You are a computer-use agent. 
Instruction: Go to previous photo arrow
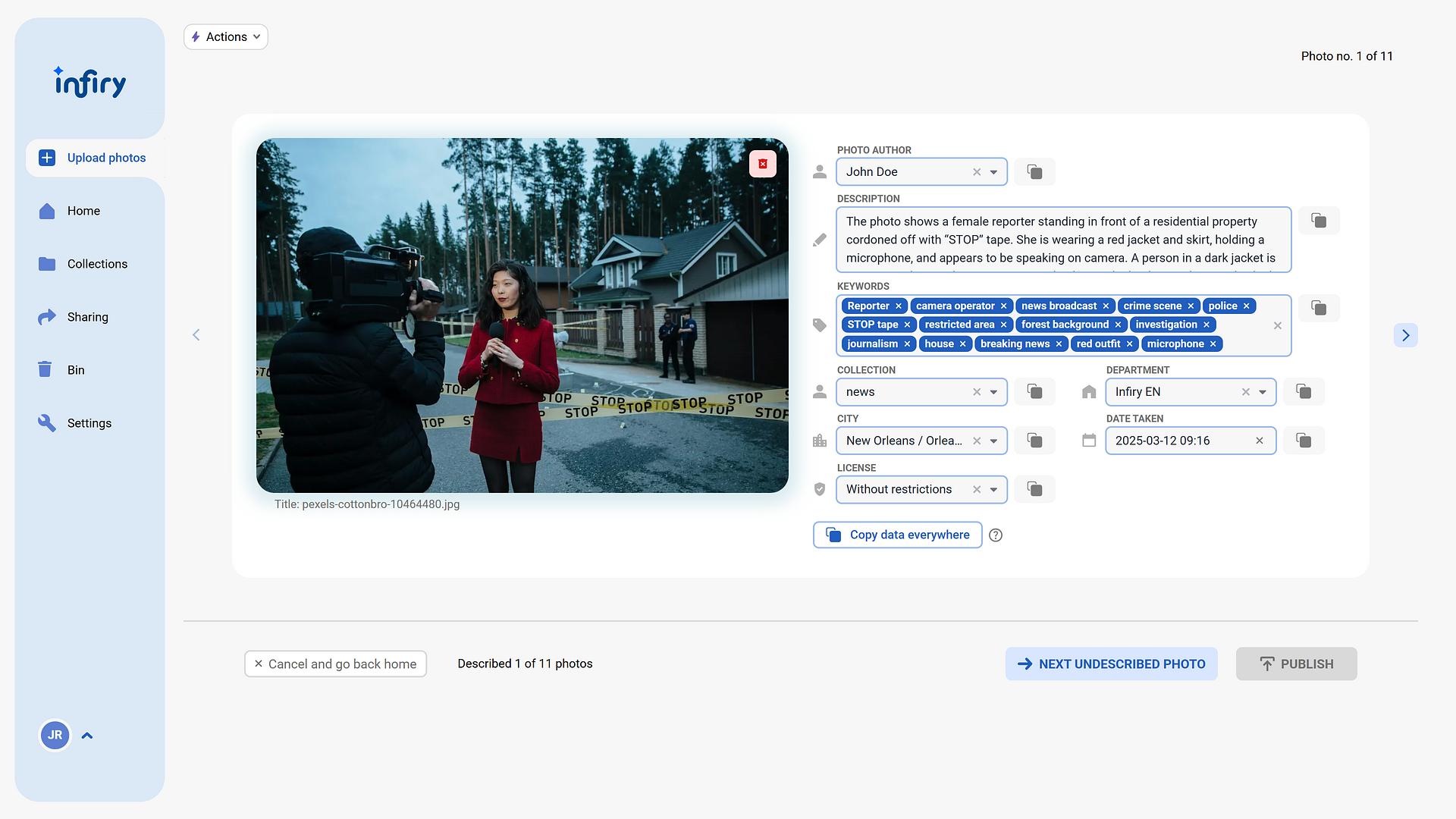[x=196, y=335]
